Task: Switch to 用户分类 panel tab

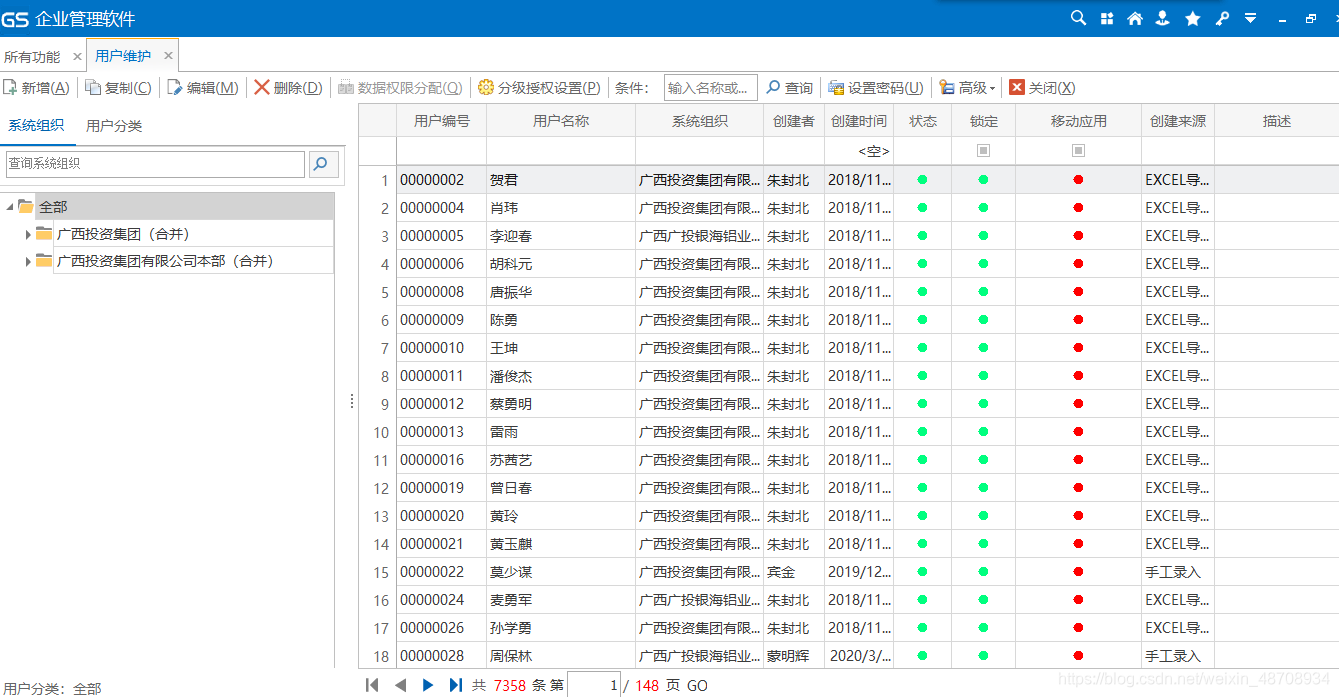Action: (x=114, y=125)
